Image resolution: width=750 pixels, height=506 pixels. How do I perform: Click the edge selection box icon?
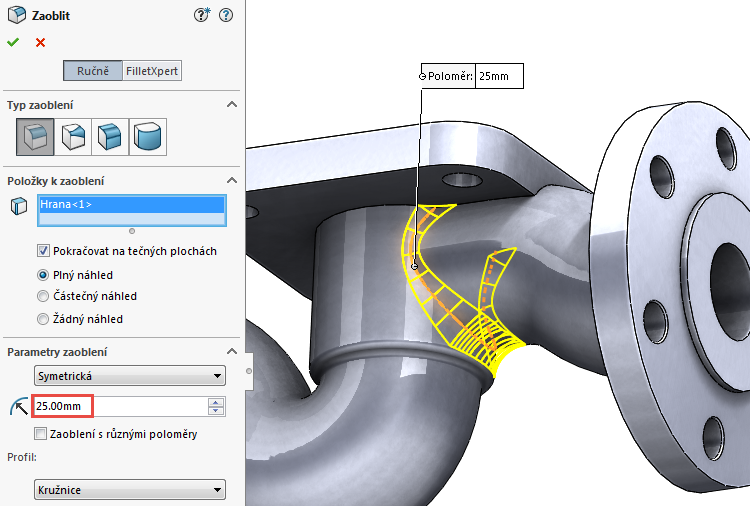(x=19, y=206)
